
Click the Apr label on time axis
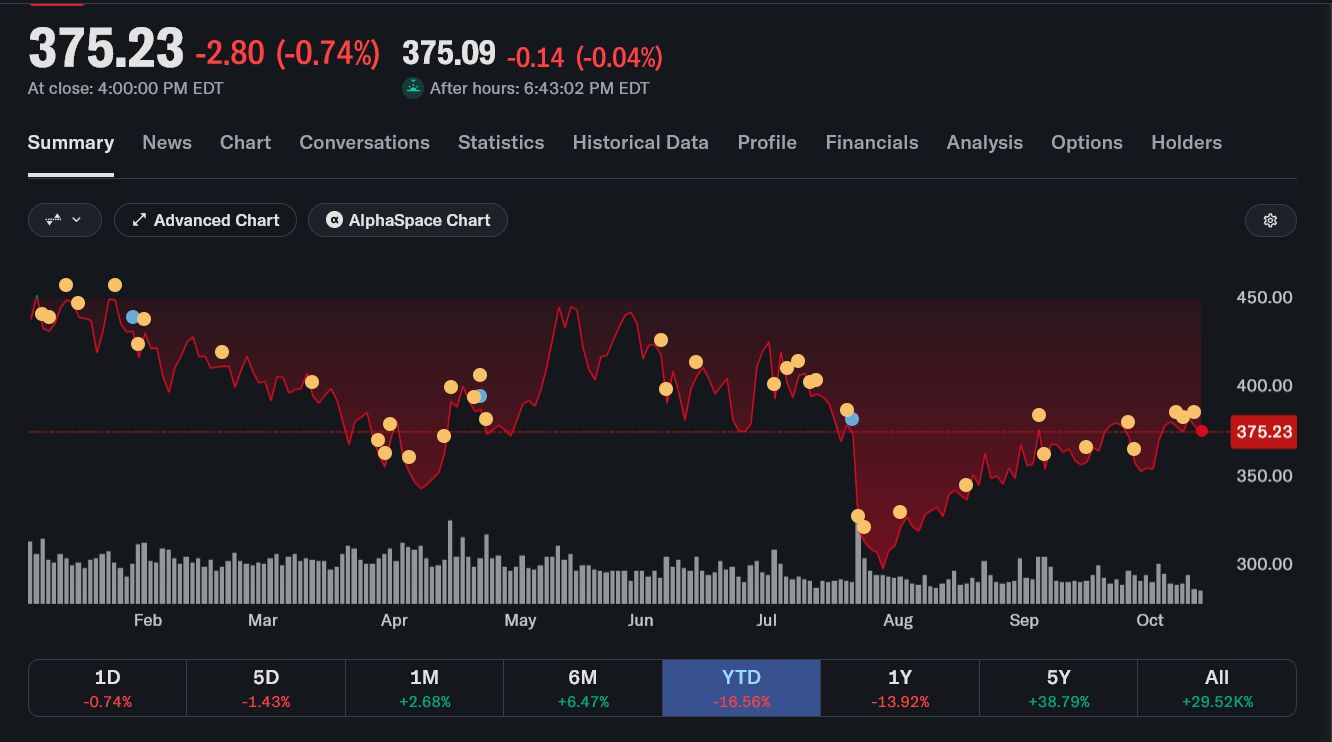[394, 620]
